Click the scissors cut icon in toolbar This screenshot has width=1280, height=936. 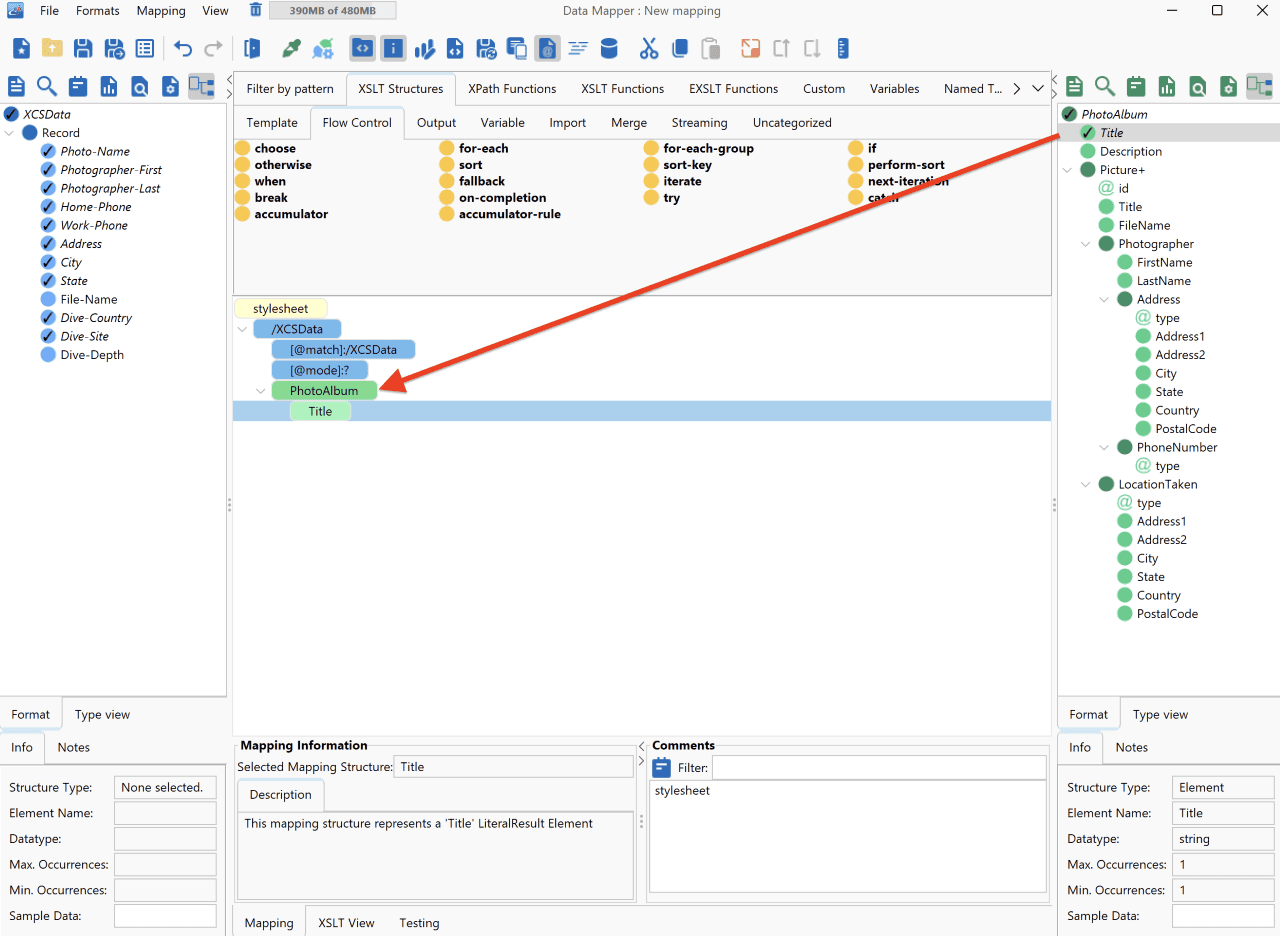(x=649, y=48)
